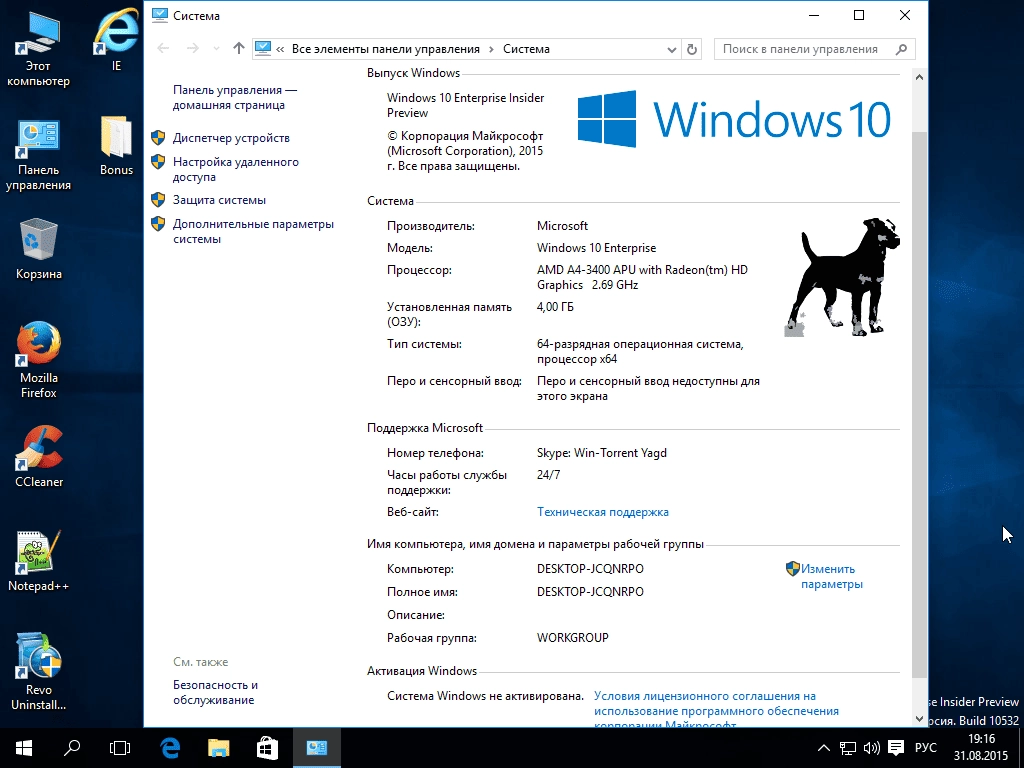Open license terms link (Условия лицензионного соглашения)

coord(716,711)
